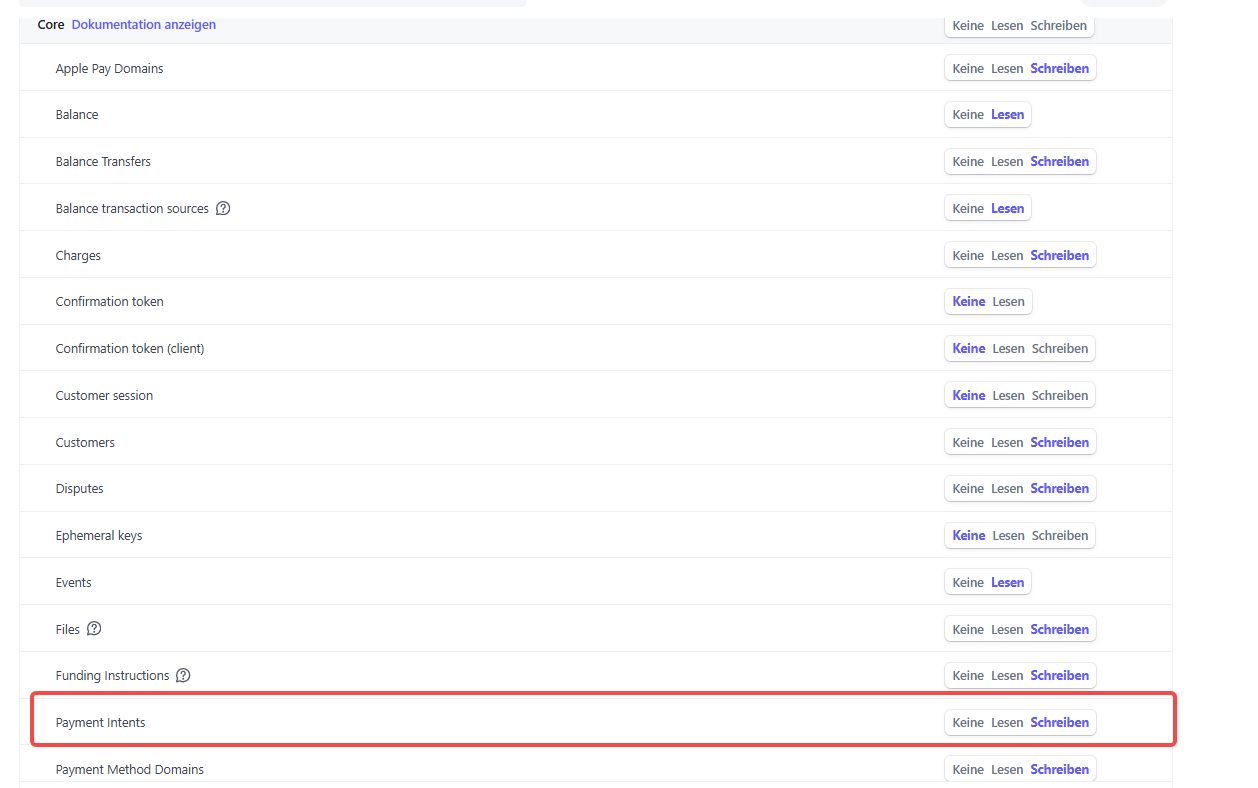Choose Keine for Payment Method Domains
Viewport: 1258px width, 788px height.
[x=967, y=770]
